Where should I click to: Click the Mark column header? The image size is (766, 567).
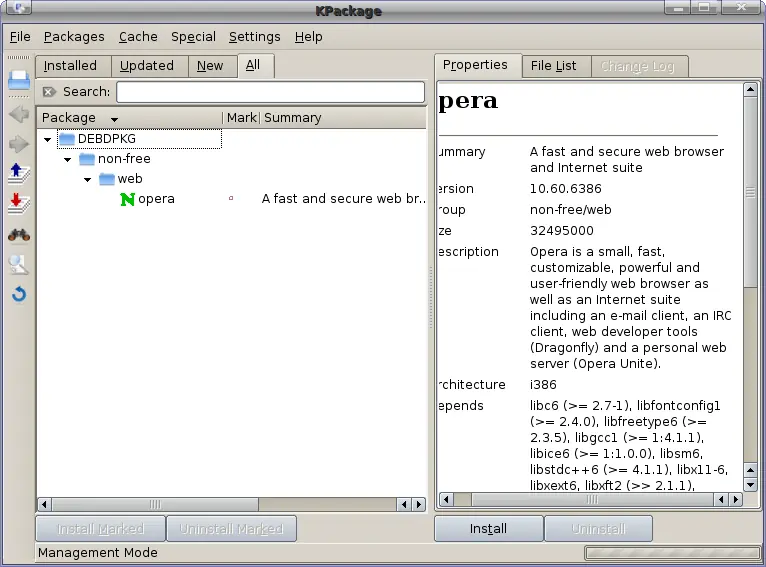click(241, 118)
